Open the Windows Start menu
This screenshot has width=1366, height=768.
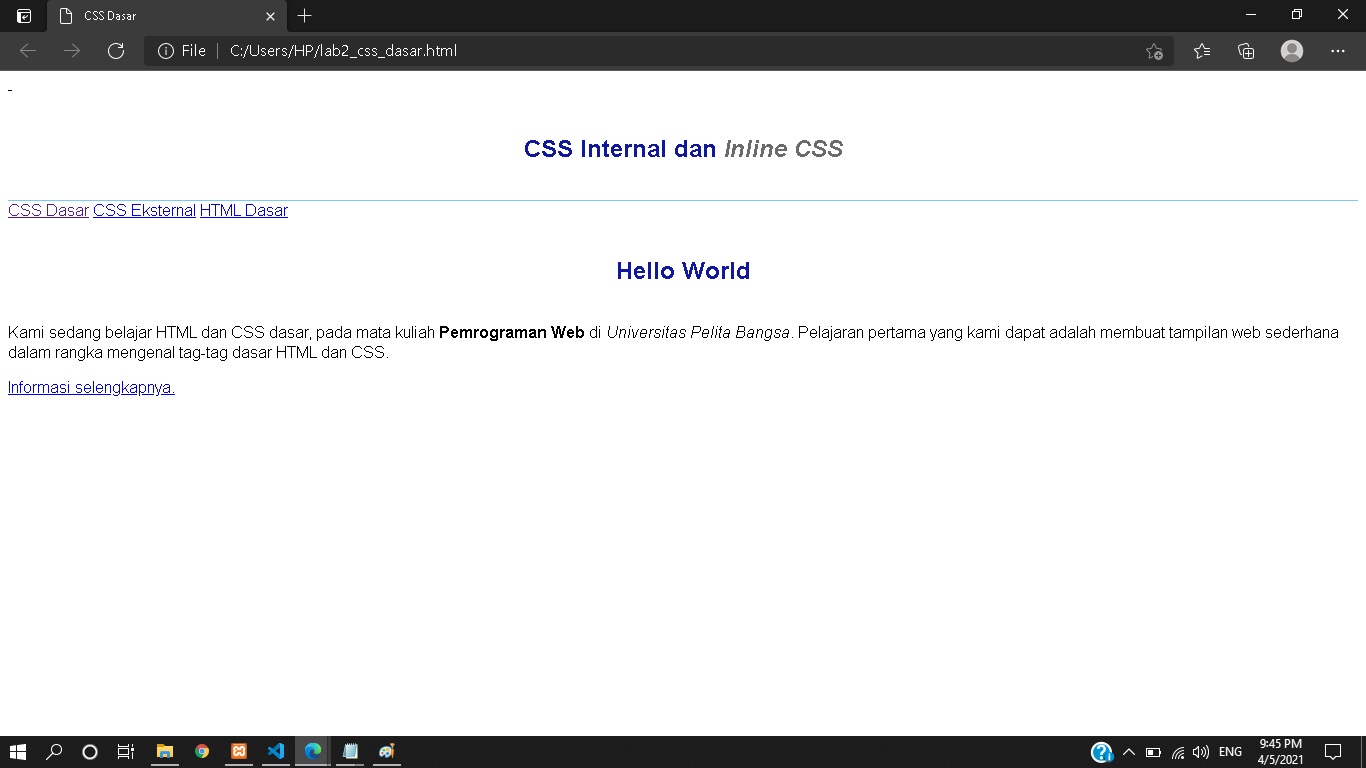coord(18,751)
